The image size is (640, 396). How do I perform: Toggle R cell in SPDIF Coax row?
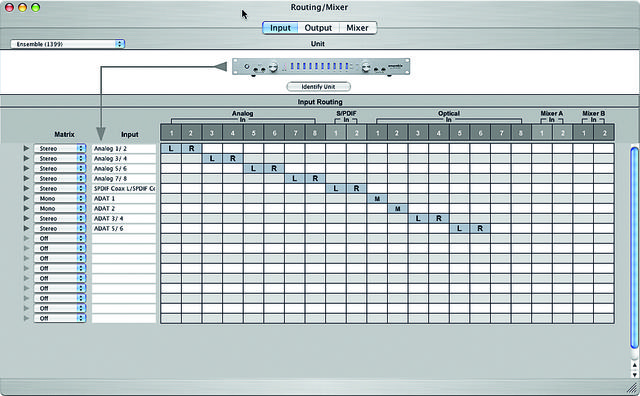[x=356, y=189]
